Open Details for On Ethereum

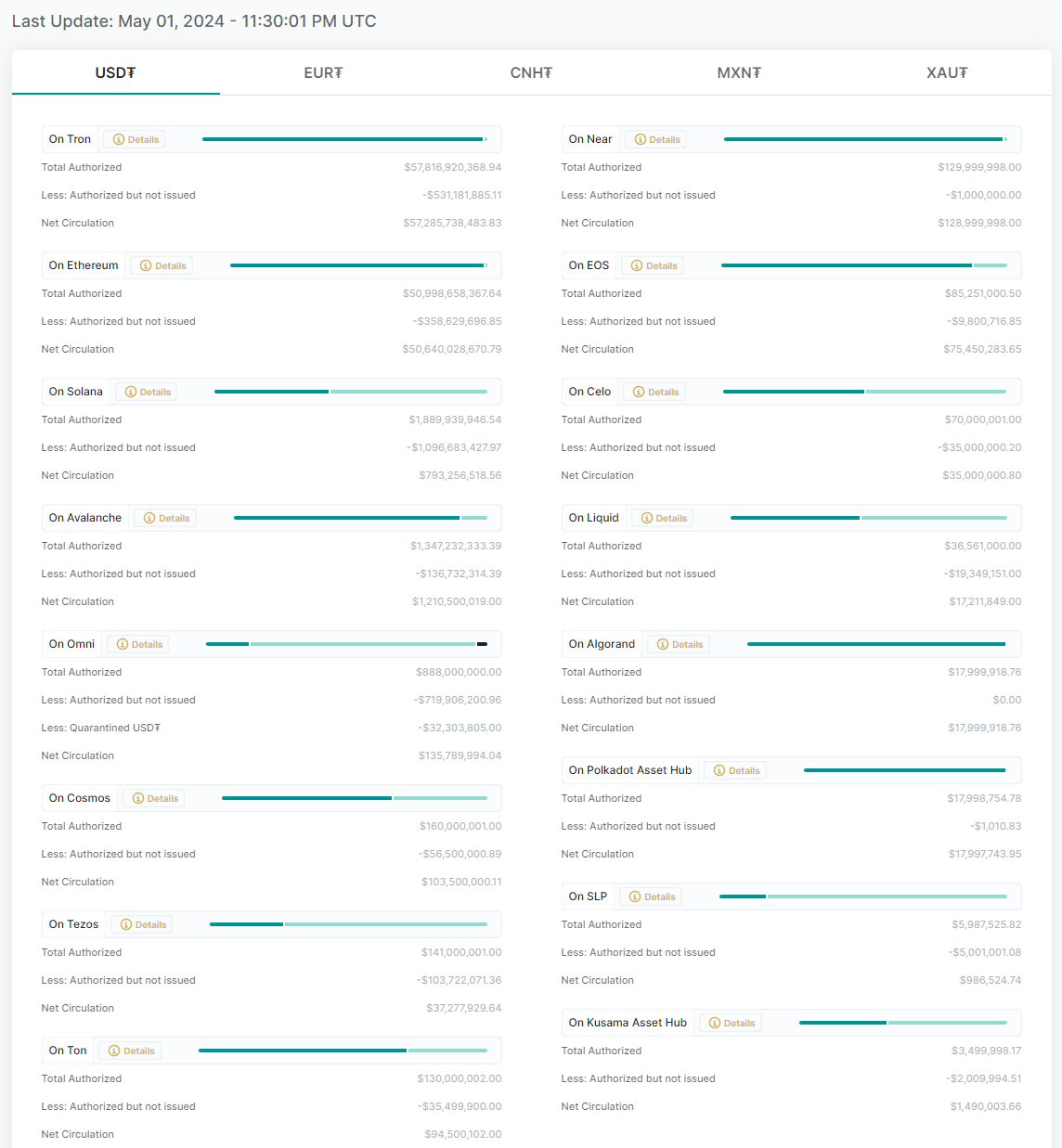click(x=162, y=266)
